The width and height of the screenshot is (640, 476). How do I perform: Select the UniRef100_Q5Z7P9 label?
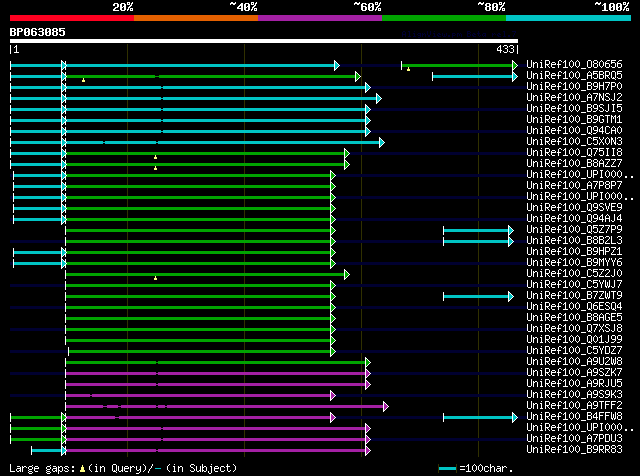(574, 229)
